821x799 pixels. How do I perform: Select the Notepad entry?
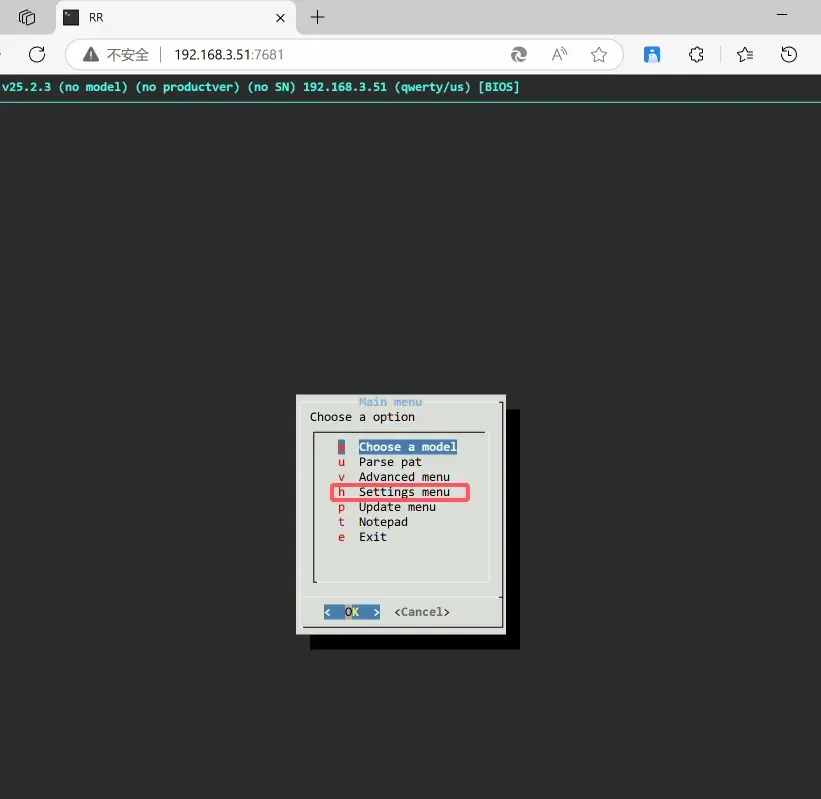pos(383,522)
